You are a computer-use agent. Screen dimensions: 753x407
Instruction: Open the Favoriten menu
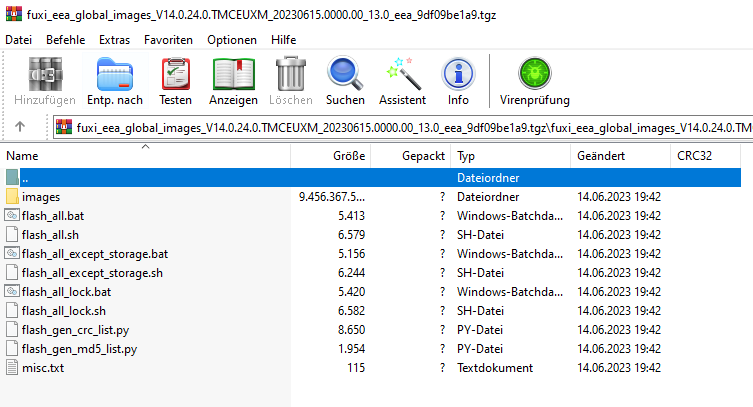[168, 39]
